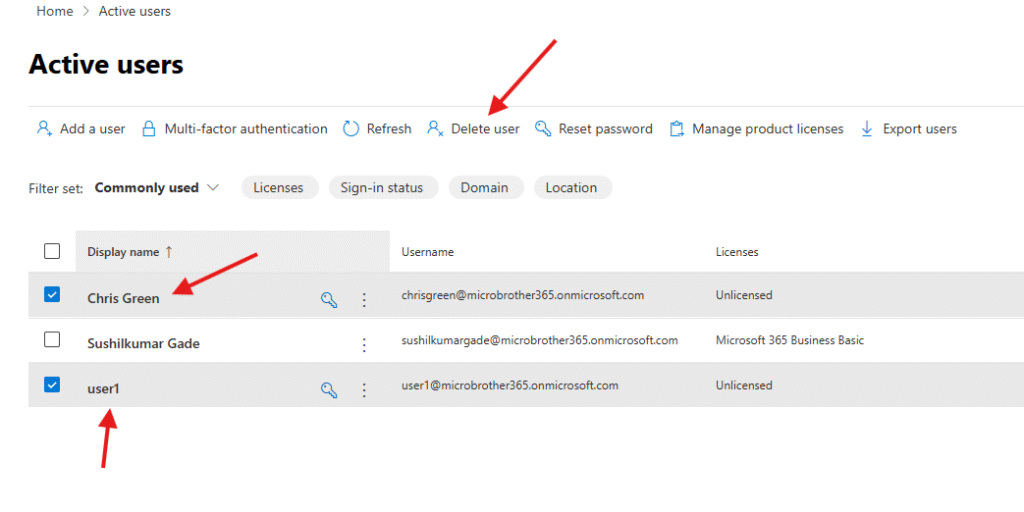
Task: Select the Licenses filter pill
Action: 279,188
